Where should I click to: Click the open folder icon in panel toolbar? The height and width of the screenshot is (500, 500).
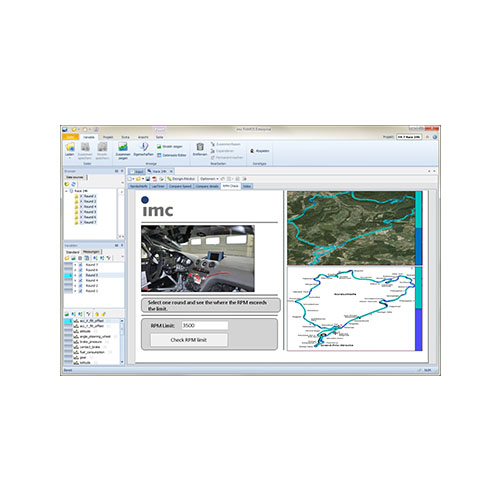(x=138, y=179)
